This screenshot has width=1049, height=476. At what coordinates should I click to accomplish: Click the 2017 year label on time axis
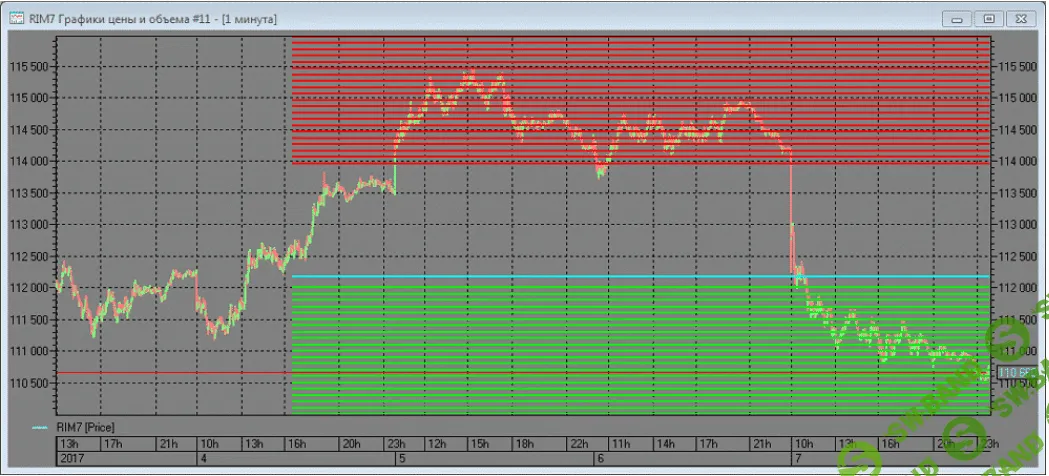tap(71, 459)
